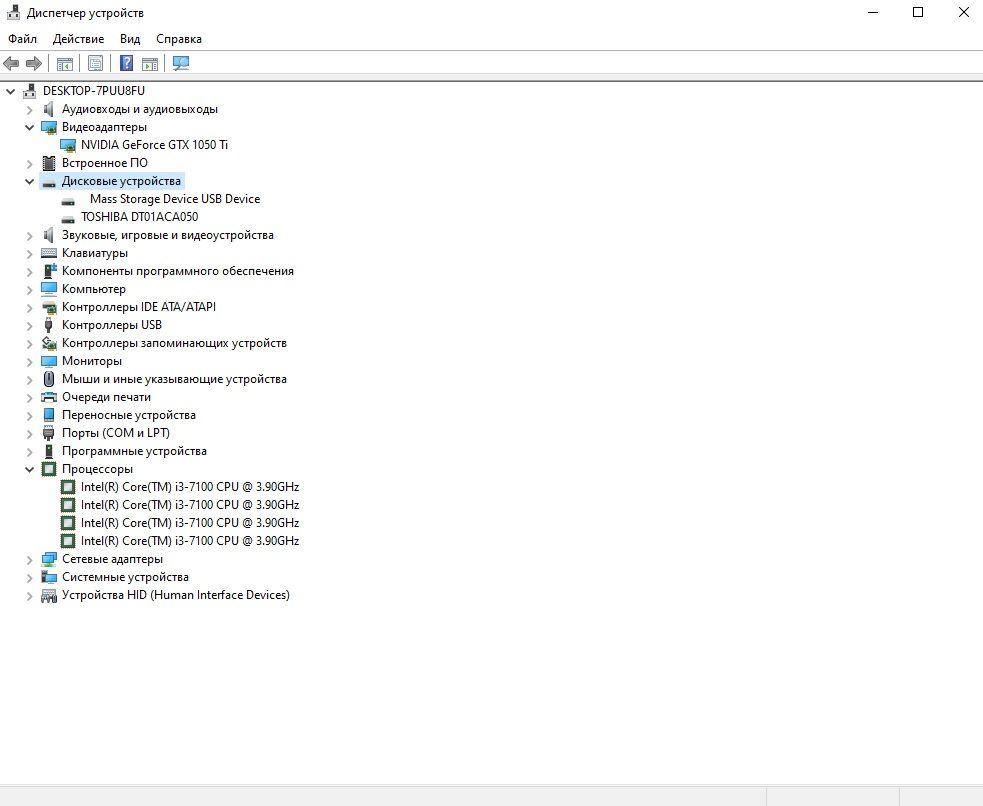Click the NVIDIA GeForce GTX 1050 Ti icon
This screenshot has width=983, height=806.
click(x=68, y=145)
